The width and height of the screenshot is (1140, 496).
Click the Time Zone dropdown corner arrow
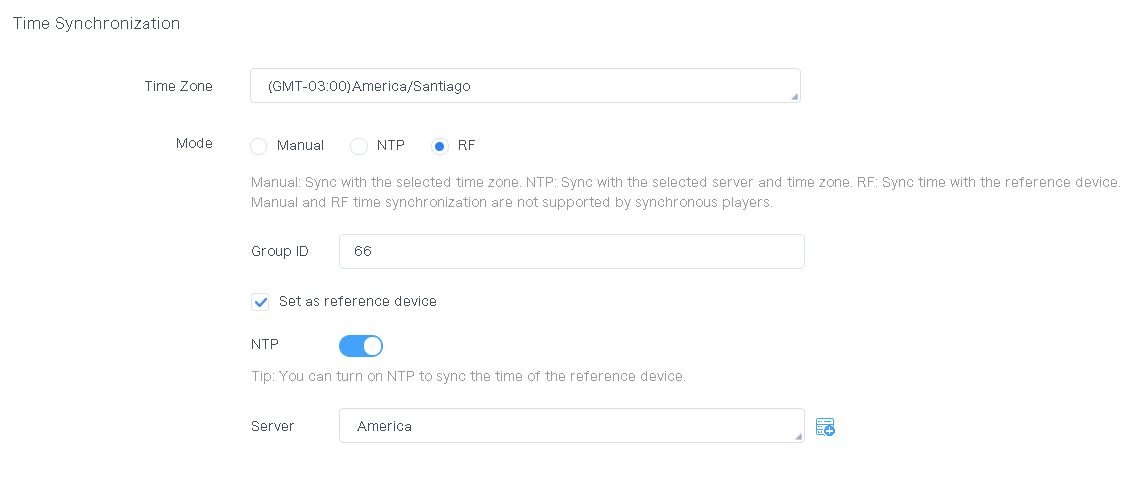pyautogui.click(x=794, y=96)
